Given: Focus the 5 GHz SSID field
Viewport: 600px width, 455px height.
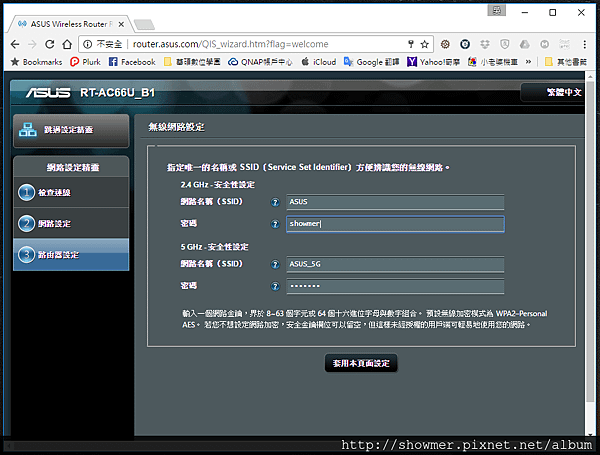Looking at the screenshot, I should (395, 264).
